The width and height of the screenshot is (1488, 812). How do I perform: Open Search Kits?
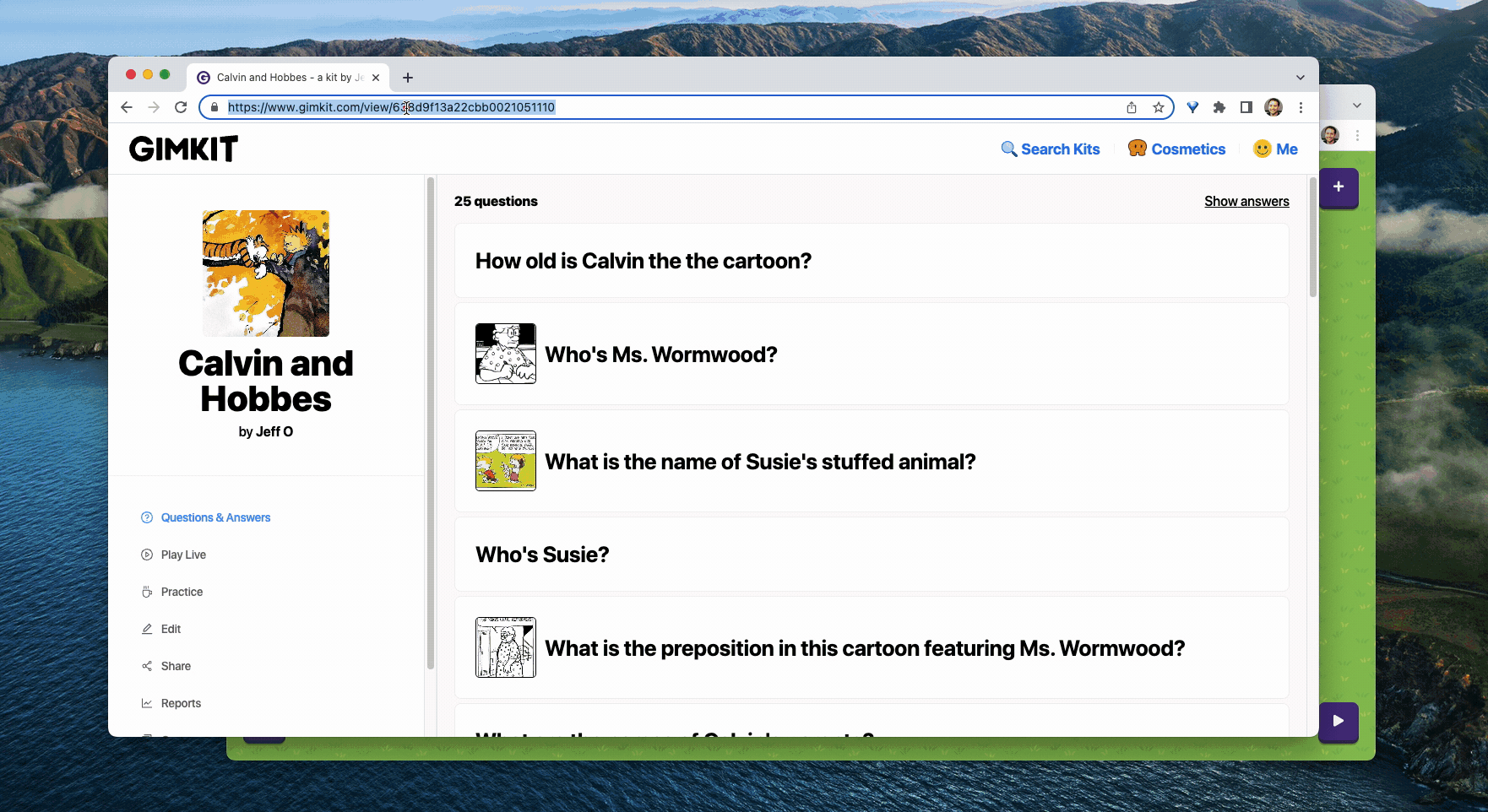1051,149
